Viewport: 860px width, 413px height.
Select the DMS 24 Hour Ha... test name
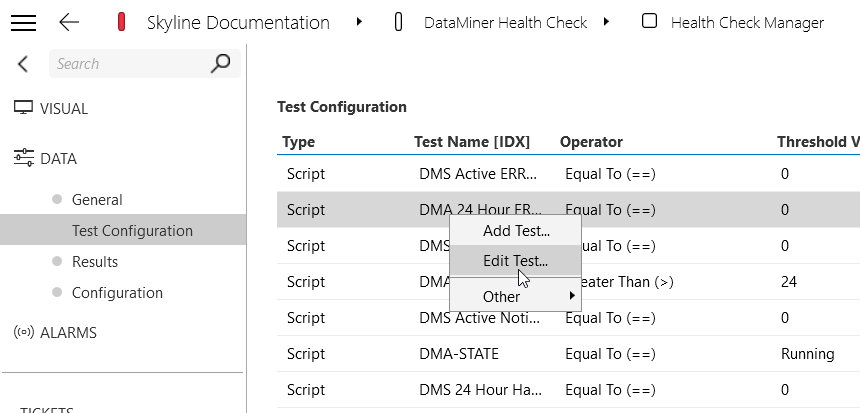point(480,390)
